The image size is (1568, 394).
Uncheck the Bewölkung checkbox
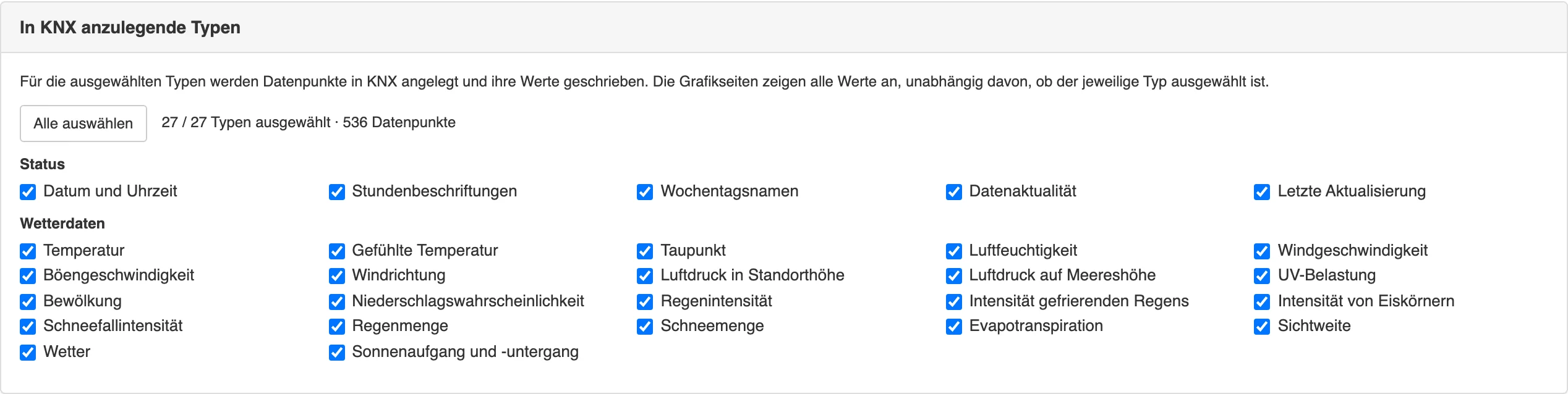(x=28, y=302)
